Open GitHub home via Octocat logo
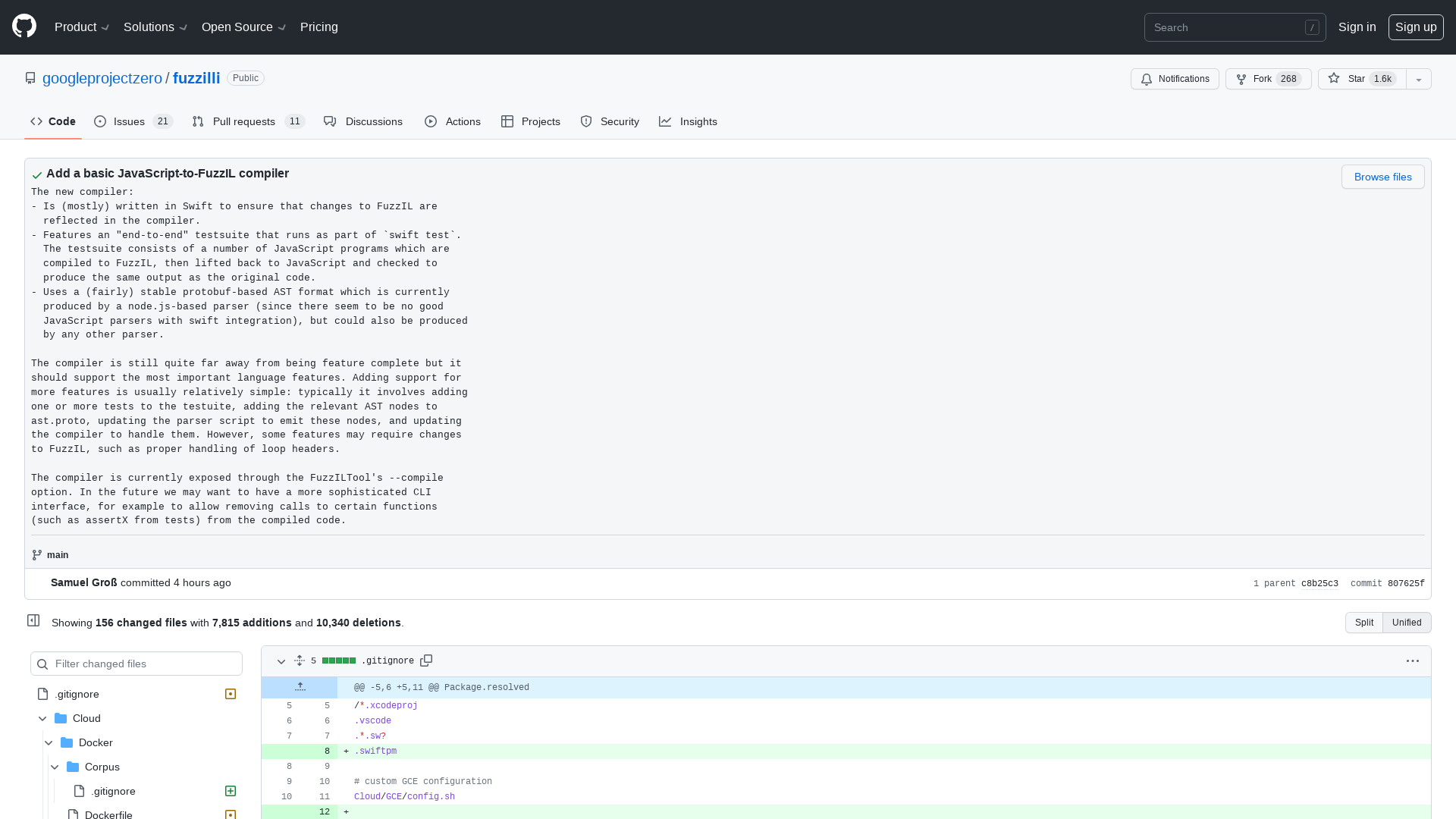Image resolution: width=1456 pixels, height=819 pixels. (24, 27)
